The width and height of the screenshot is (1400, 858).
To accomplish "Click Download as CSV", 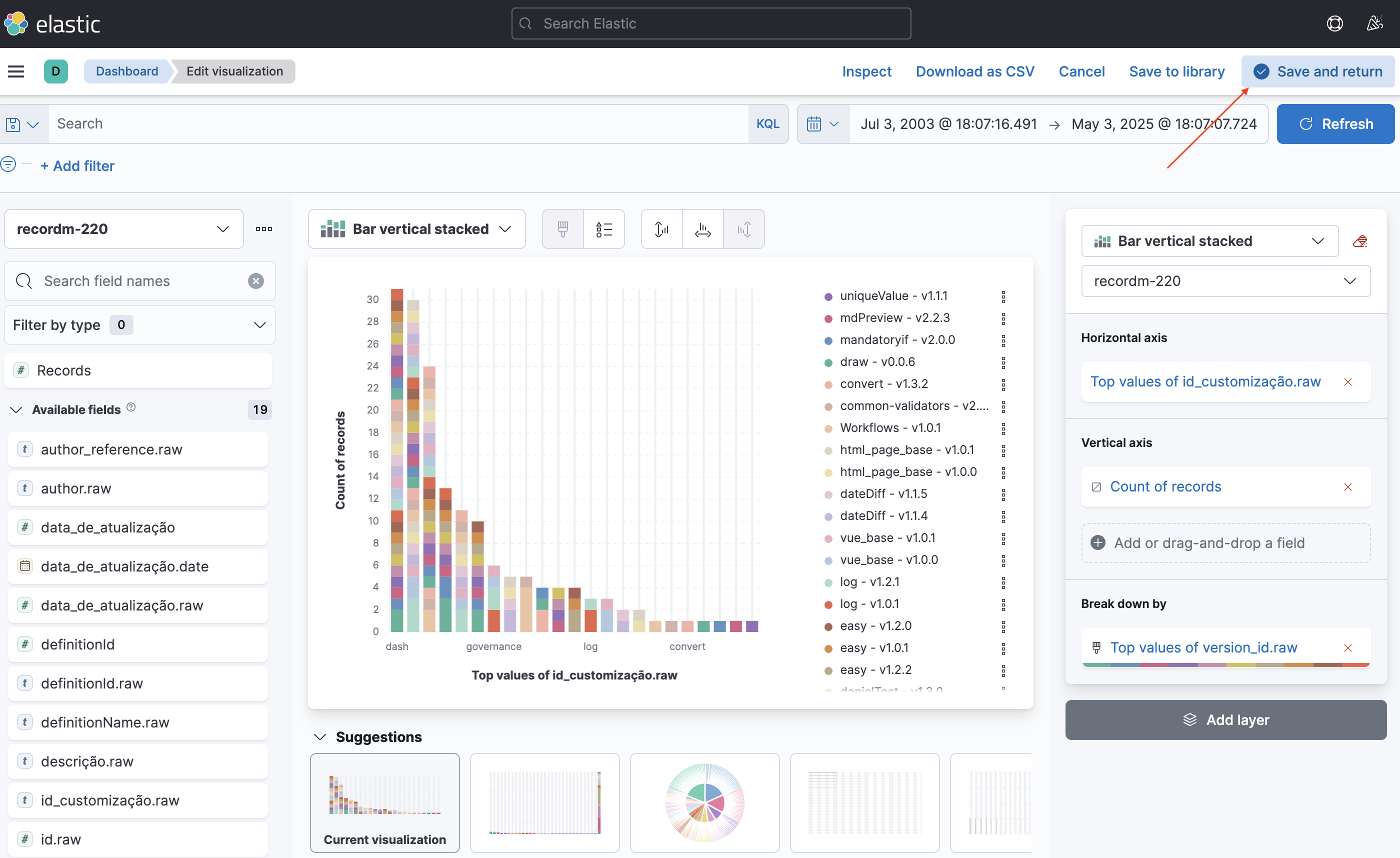I will pos(974,71).
